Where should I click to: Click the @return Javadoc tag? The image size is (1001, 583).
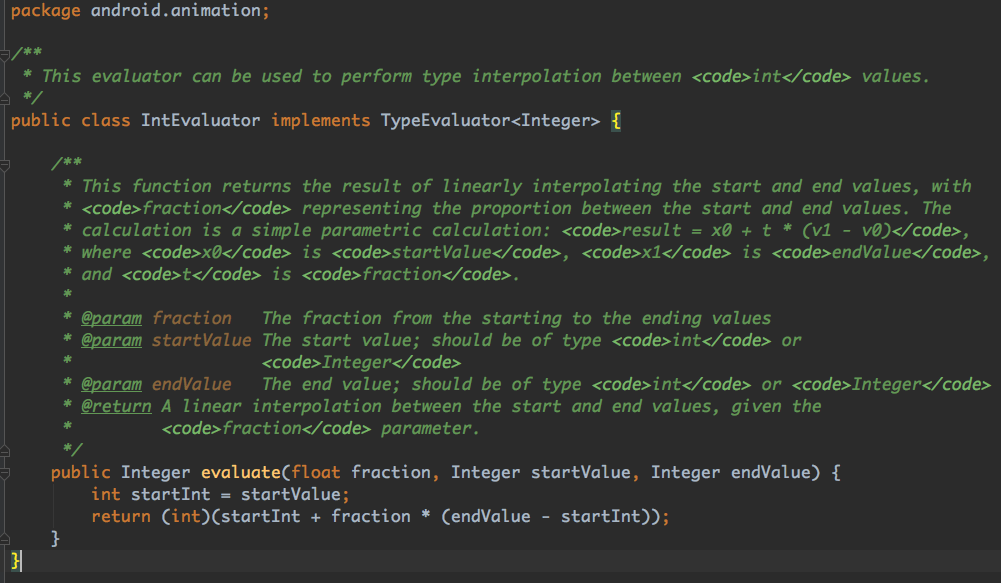[x=116, y=406]
